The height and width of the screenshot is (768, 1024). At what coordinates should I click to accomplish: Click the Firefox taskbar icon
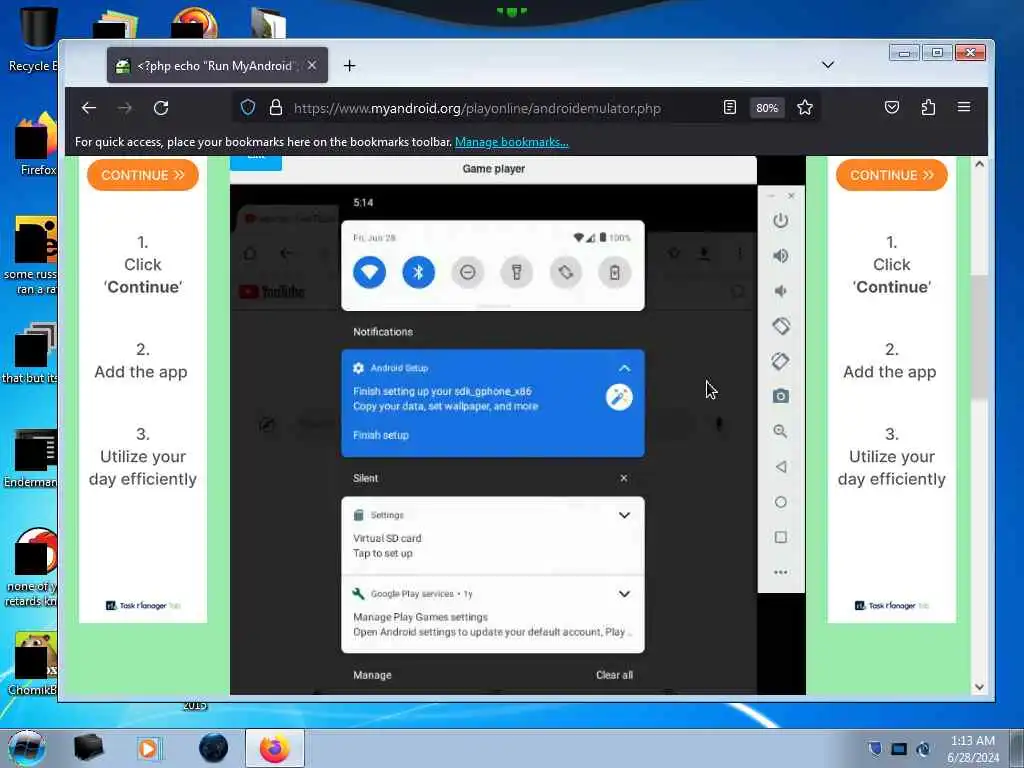click(274, 748)
